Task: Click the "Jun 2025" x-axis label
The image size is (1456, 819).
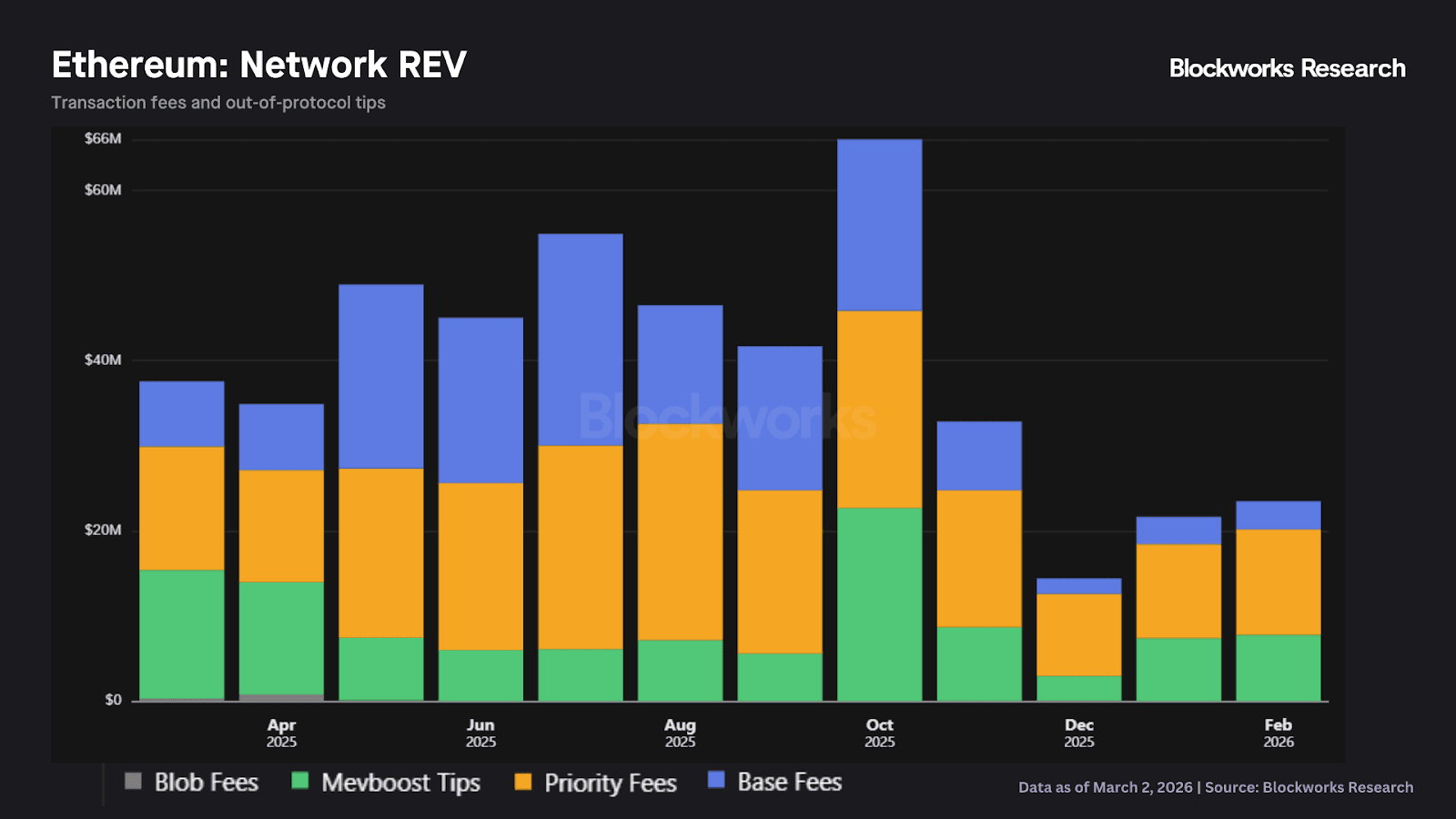Action: click(x=480, y=733)
